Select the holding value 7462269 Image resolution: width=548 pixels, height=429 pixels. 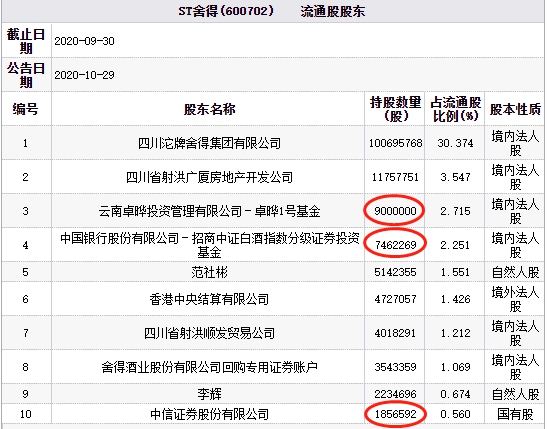(395, 245)
